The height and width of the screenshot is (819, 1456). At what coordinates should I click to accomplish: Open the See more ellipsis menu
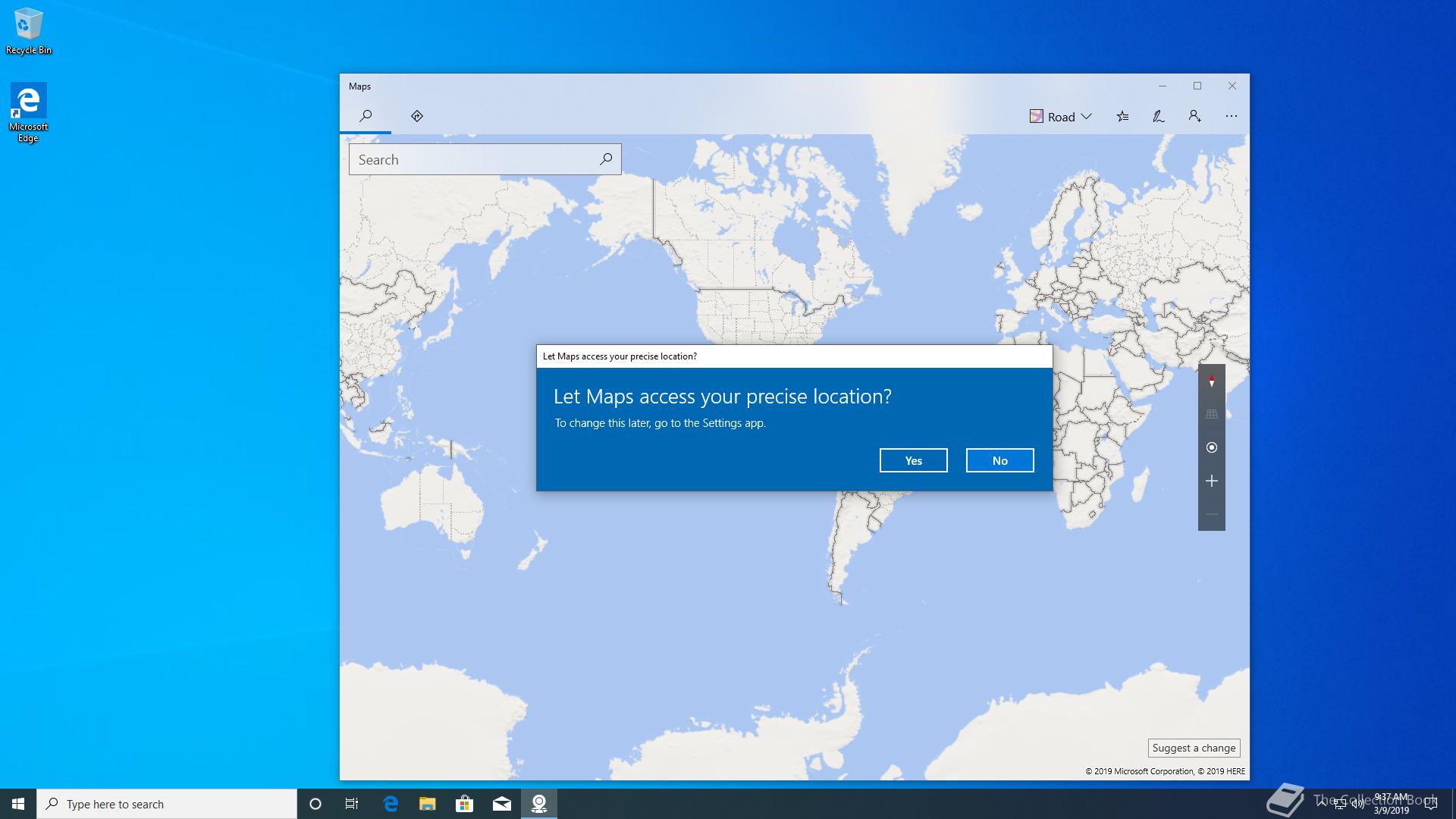1231,116
